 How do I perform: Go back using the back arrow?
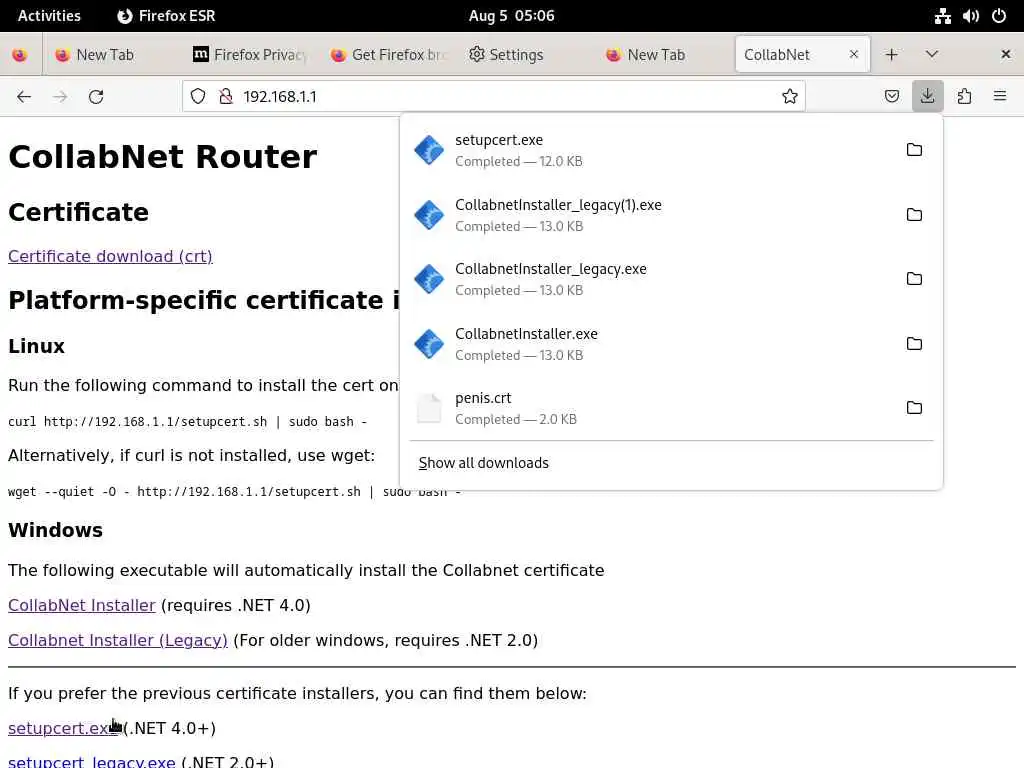tap(24, 97)
